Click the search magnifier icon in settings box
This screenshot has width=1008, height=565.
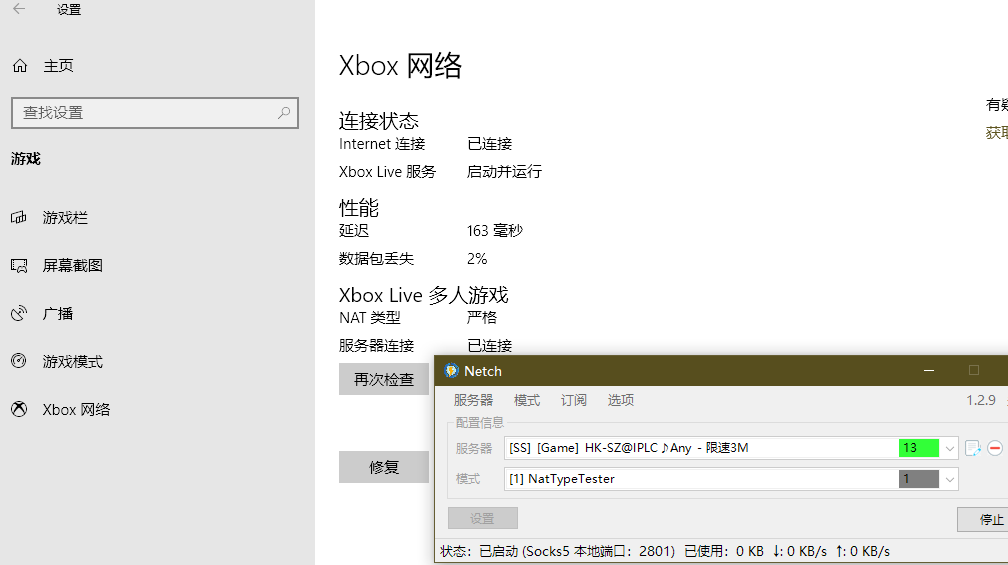(284, 113)
